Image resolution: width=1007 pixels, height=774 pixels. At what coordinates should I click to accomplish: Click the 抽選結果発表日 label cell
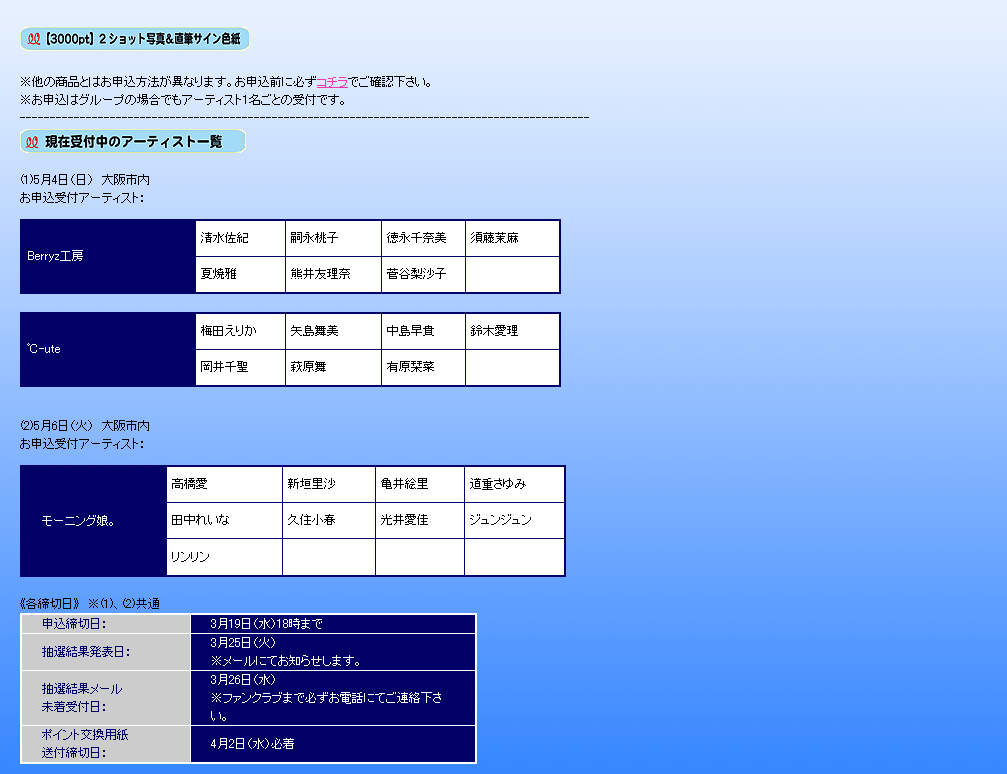[106, 652]
